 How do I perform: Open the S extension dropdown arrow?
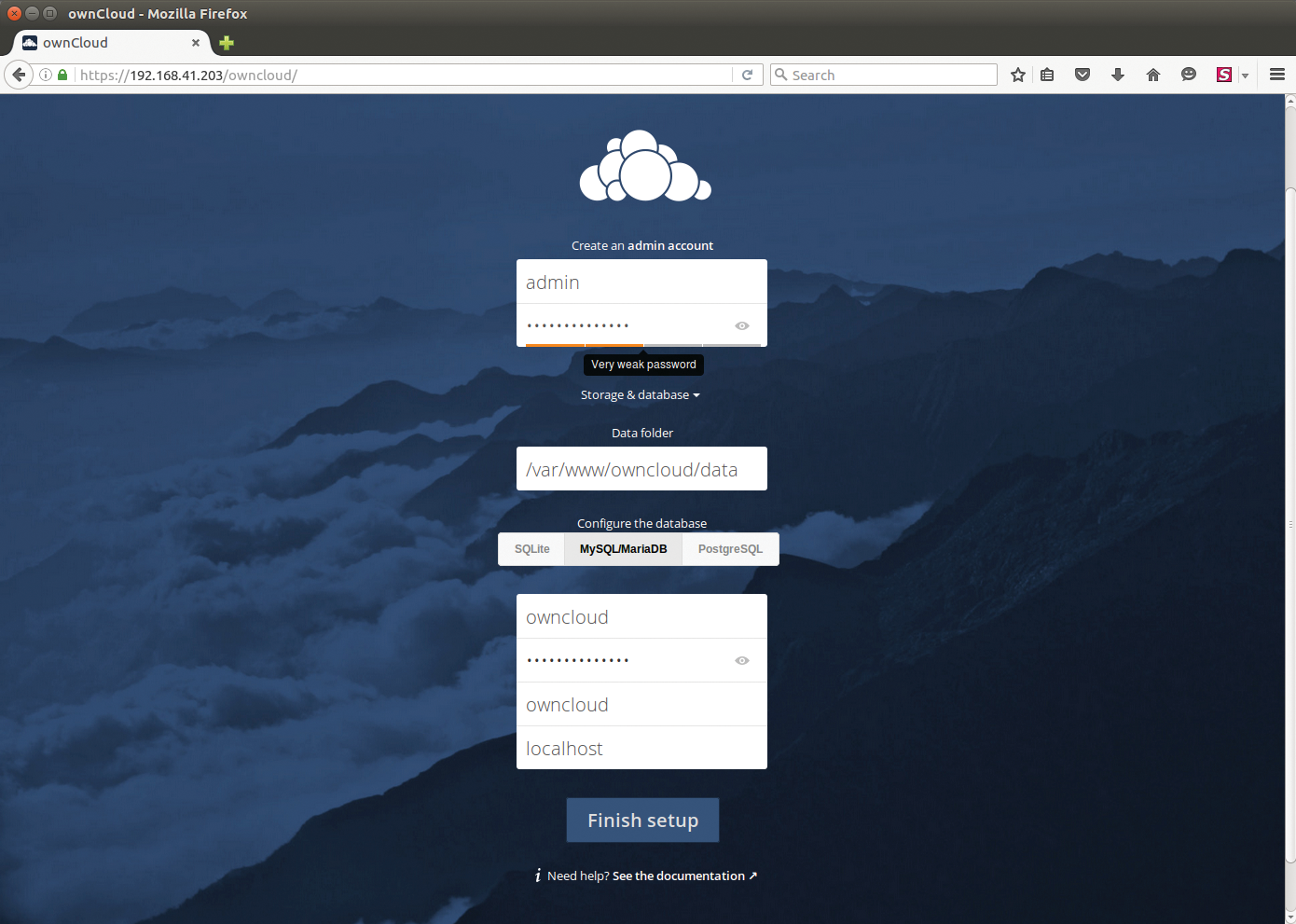click(x=1244, y=75)
